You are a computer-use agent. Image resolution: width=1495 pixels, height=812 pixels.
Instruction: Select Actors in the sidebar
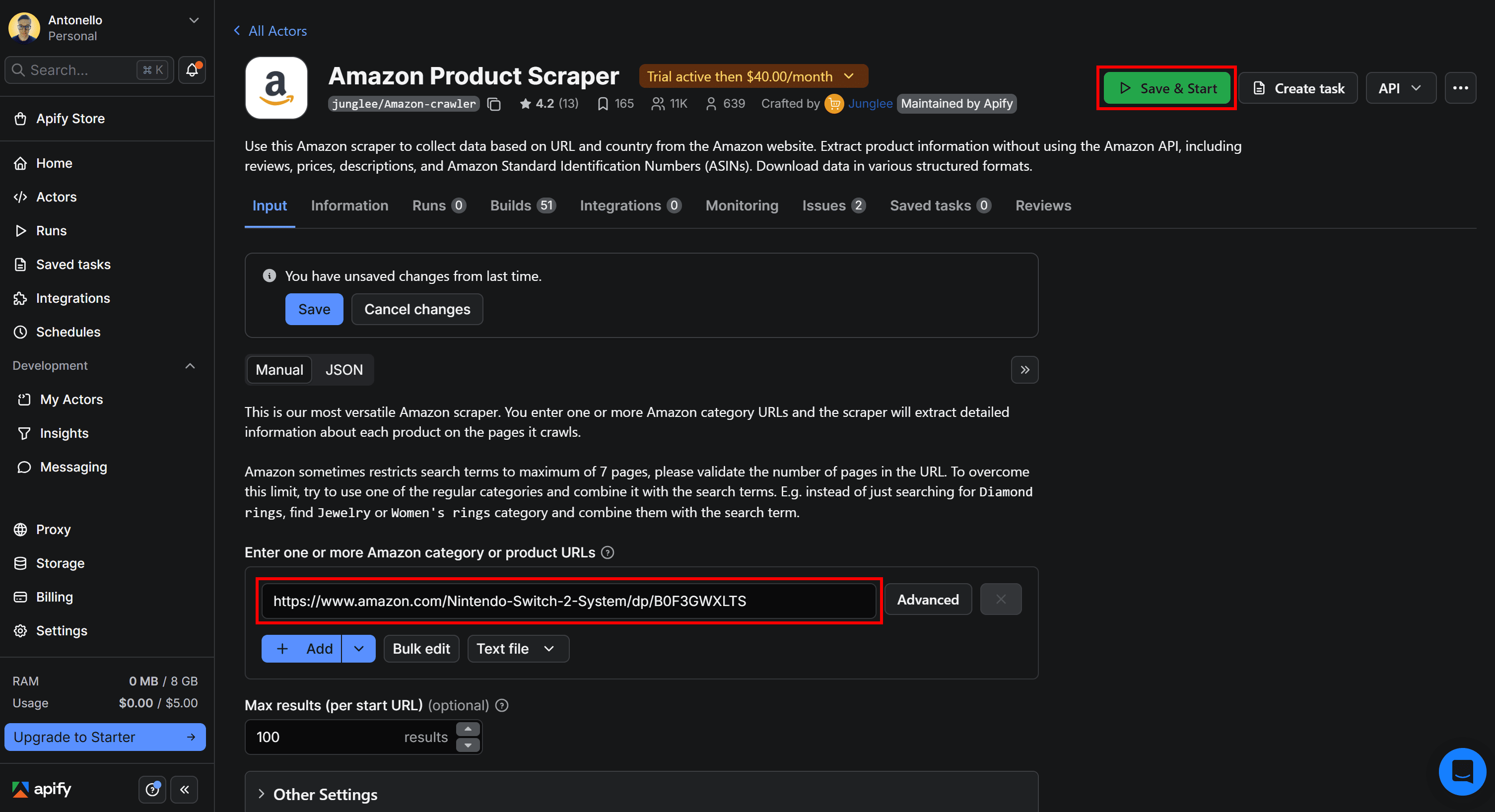[x=56, y=197]
